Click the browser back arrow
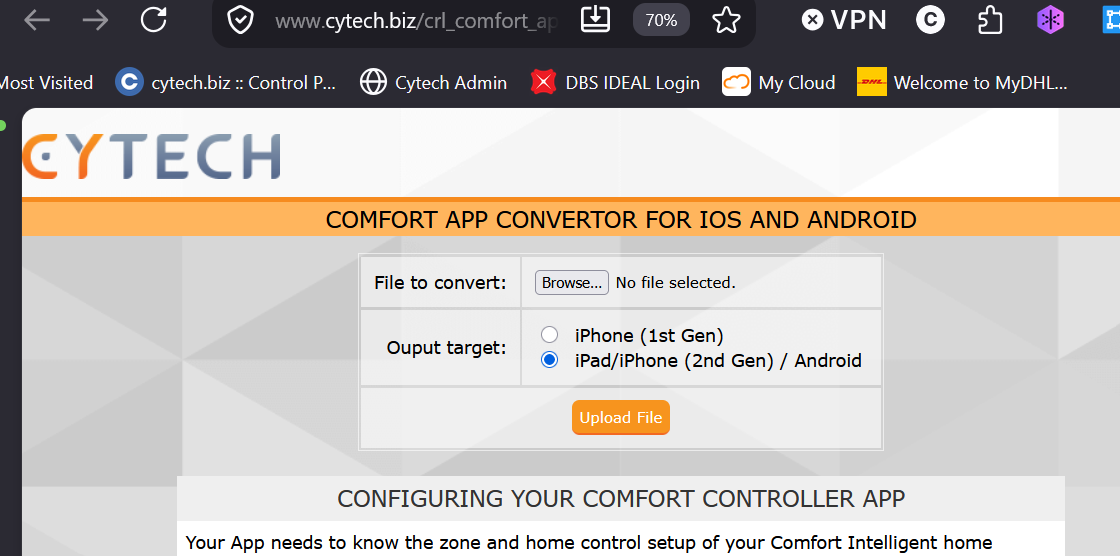The image size is (1120, 556). click(x=36, y=20)
